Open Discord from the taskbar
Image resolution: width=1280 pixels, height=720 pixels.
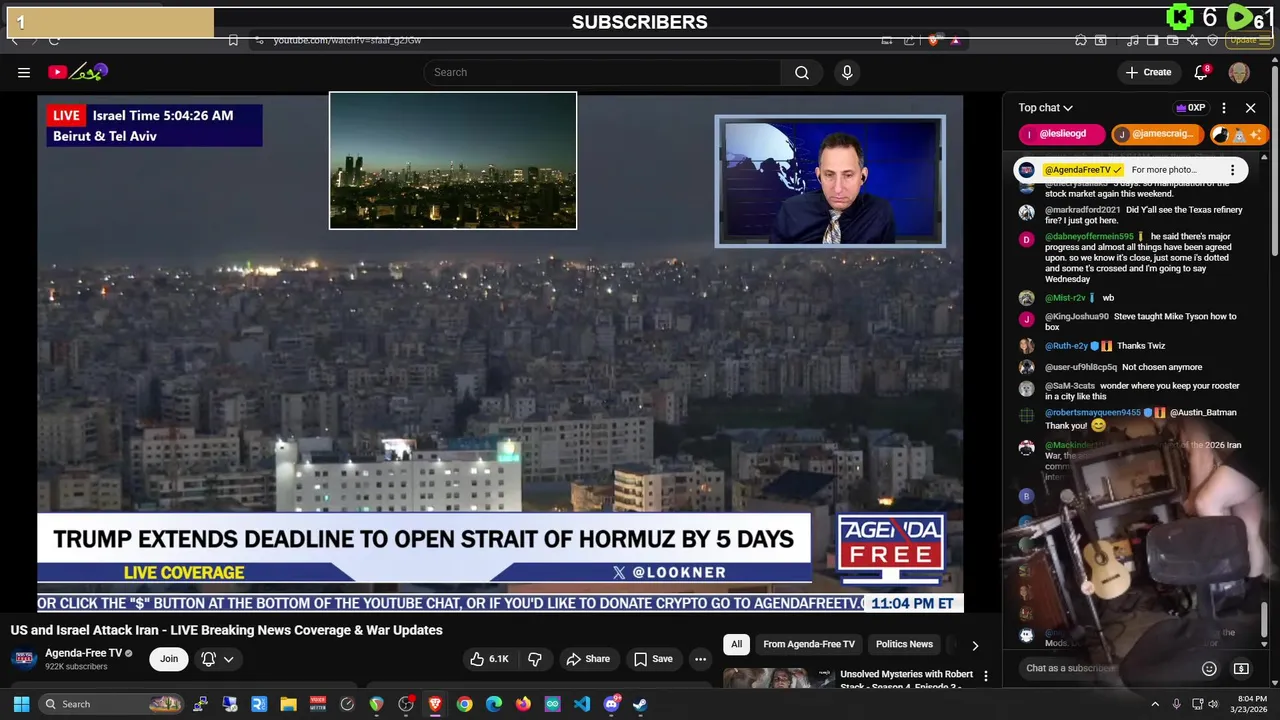coord(611,704)
